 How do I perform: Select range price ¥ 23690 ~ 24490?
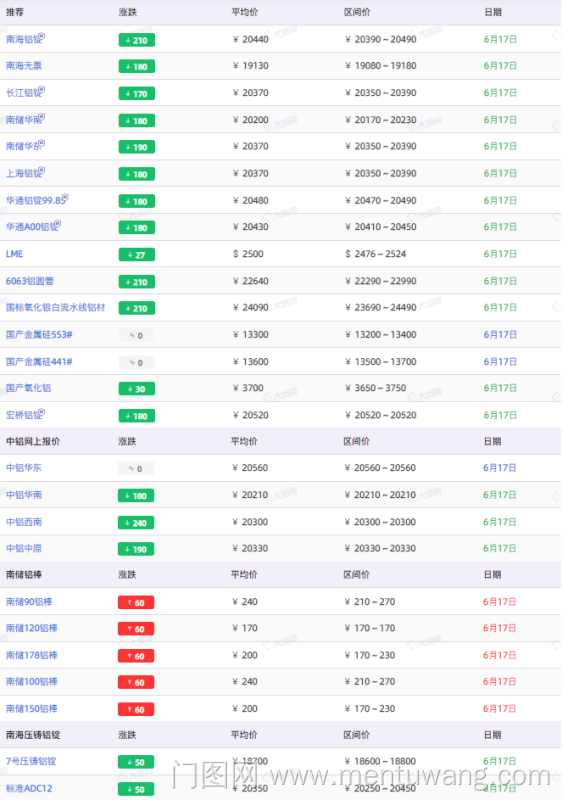pyautogui.click(x=380, y=308)
